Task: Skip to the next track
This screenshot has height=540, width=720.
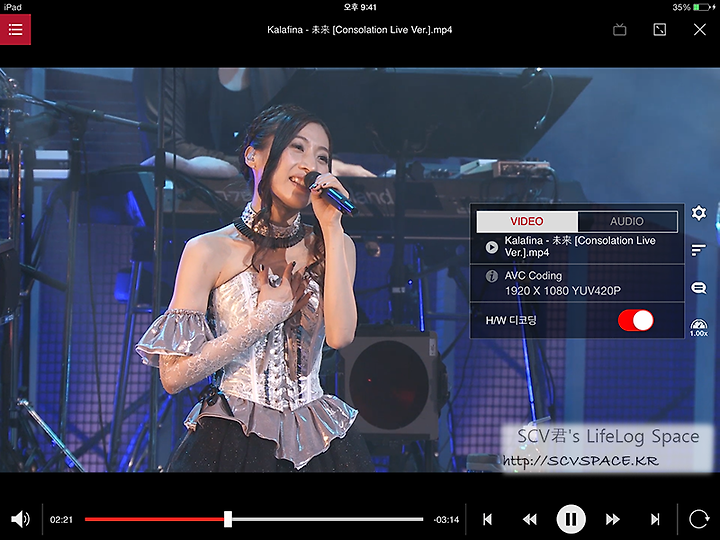Action: (x=655, y=519)
